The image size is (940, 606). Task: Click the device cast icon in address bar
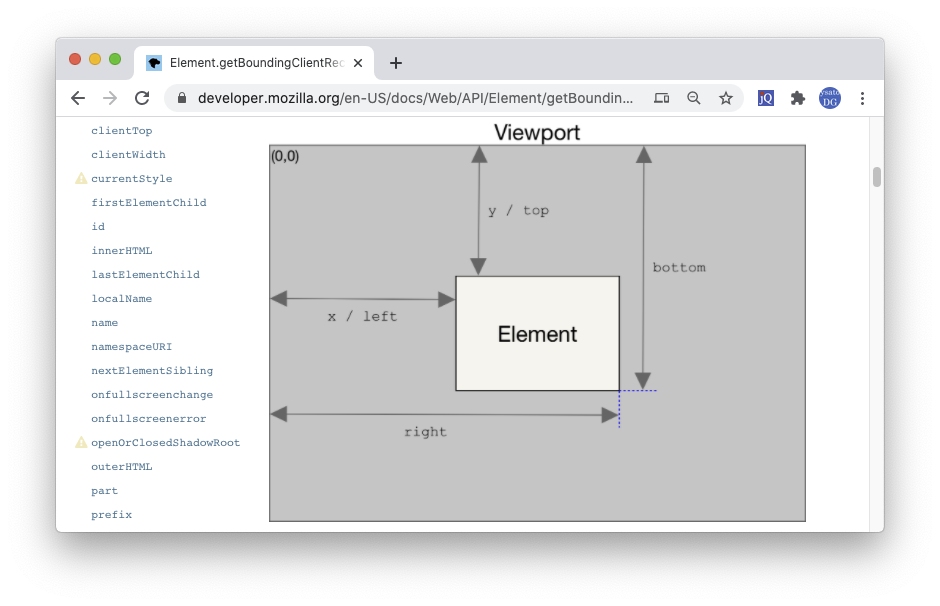coord(661,98)
